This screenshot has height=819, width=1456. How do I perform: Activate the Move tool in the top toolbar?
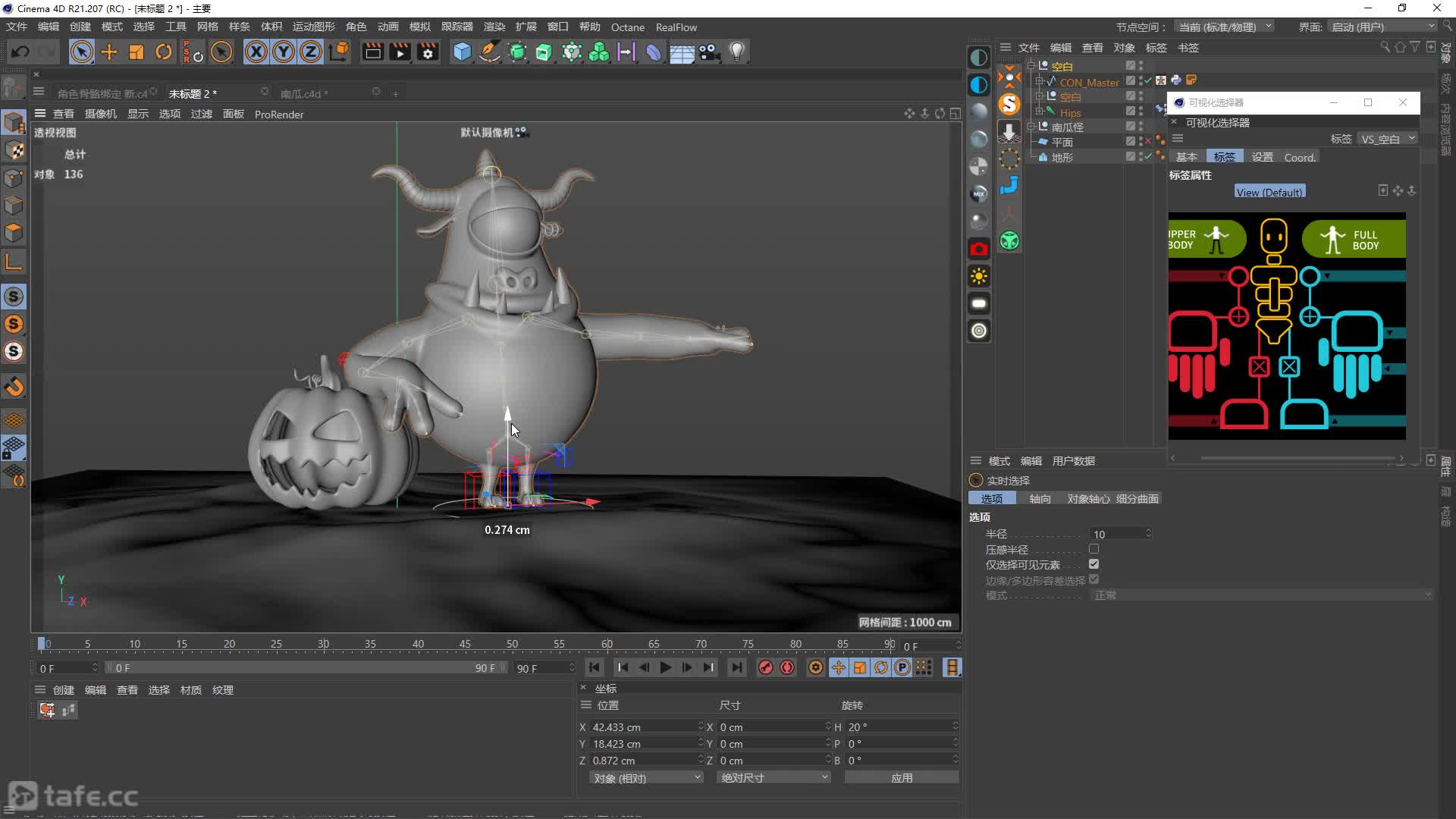[109, 52]
